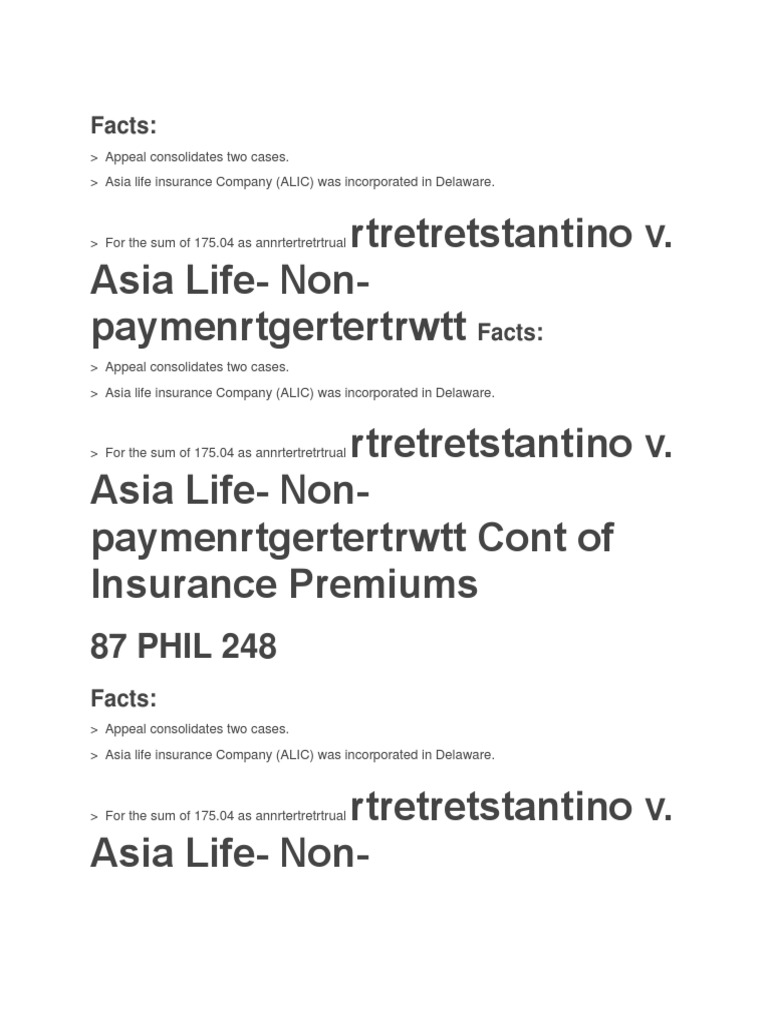This screenshot has width=768, height=1024.
Task: Click the inline "Facts:" after first "paymenrtgertertrwtt"
Action: tap(510, 333)
